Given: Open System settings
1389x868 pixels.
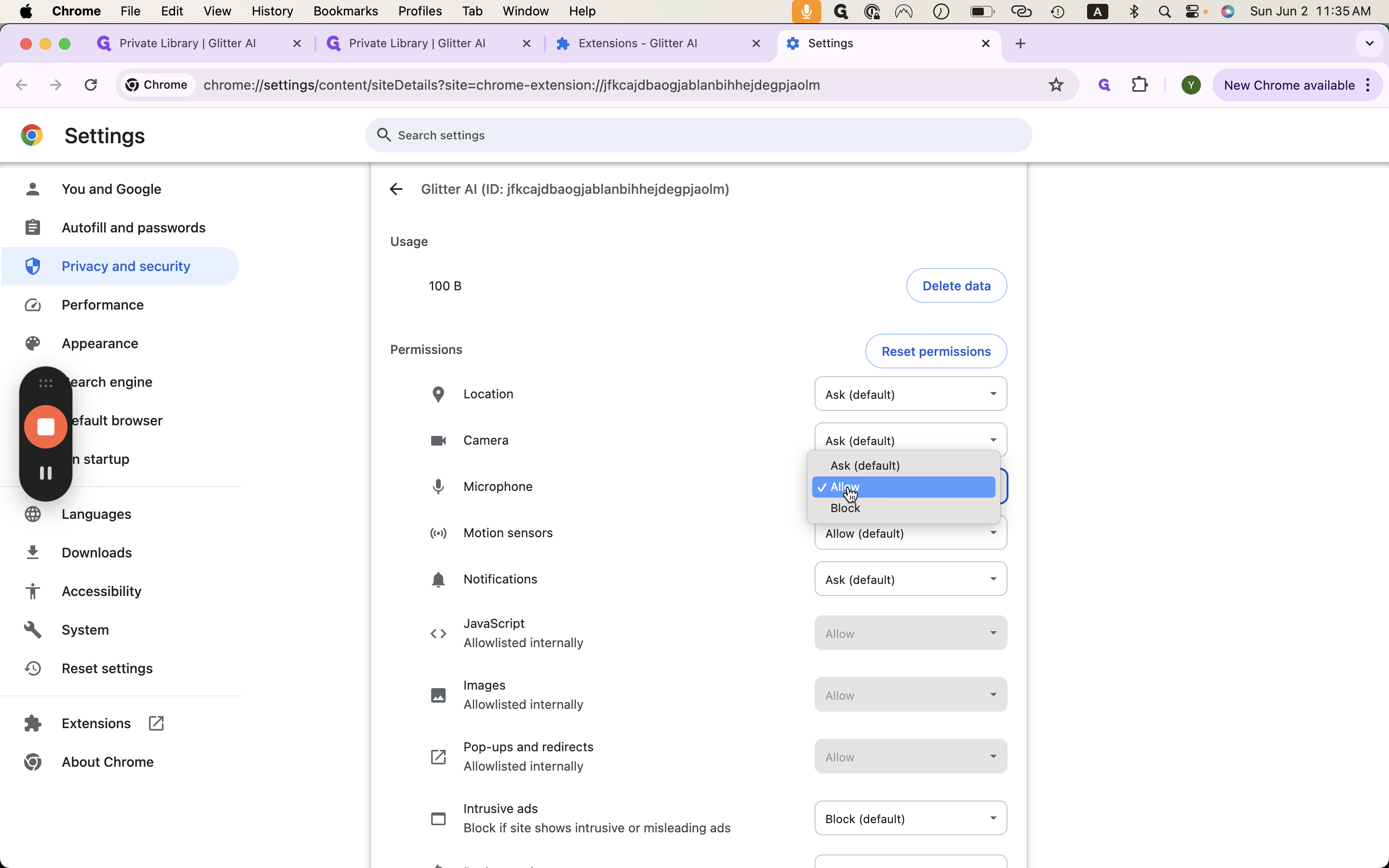Looking at the screenshot, I should (x=121, y=629).
